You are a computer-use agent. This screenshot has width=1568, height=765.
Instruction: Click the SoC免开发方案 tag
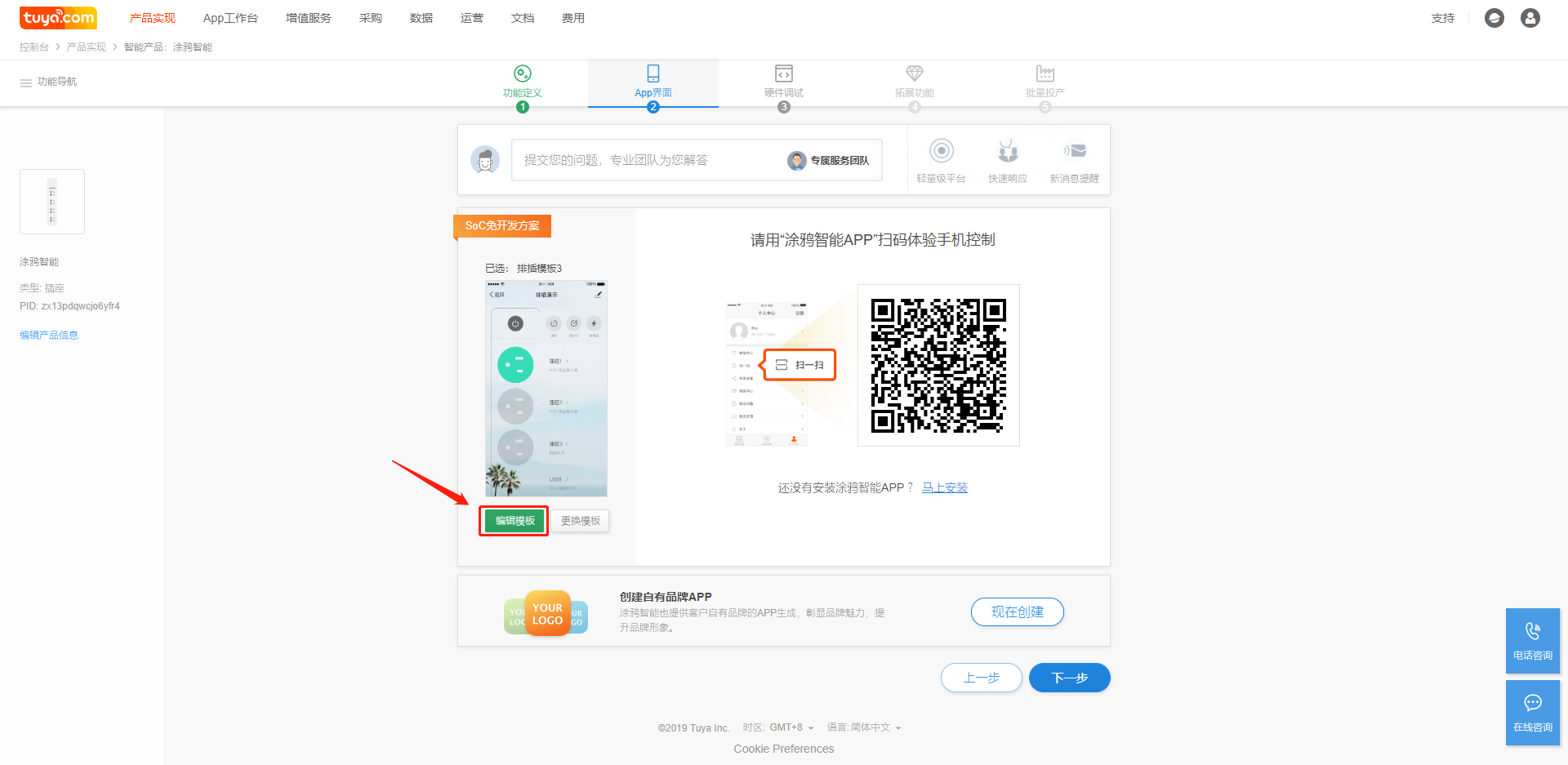(x=502, y=226)
